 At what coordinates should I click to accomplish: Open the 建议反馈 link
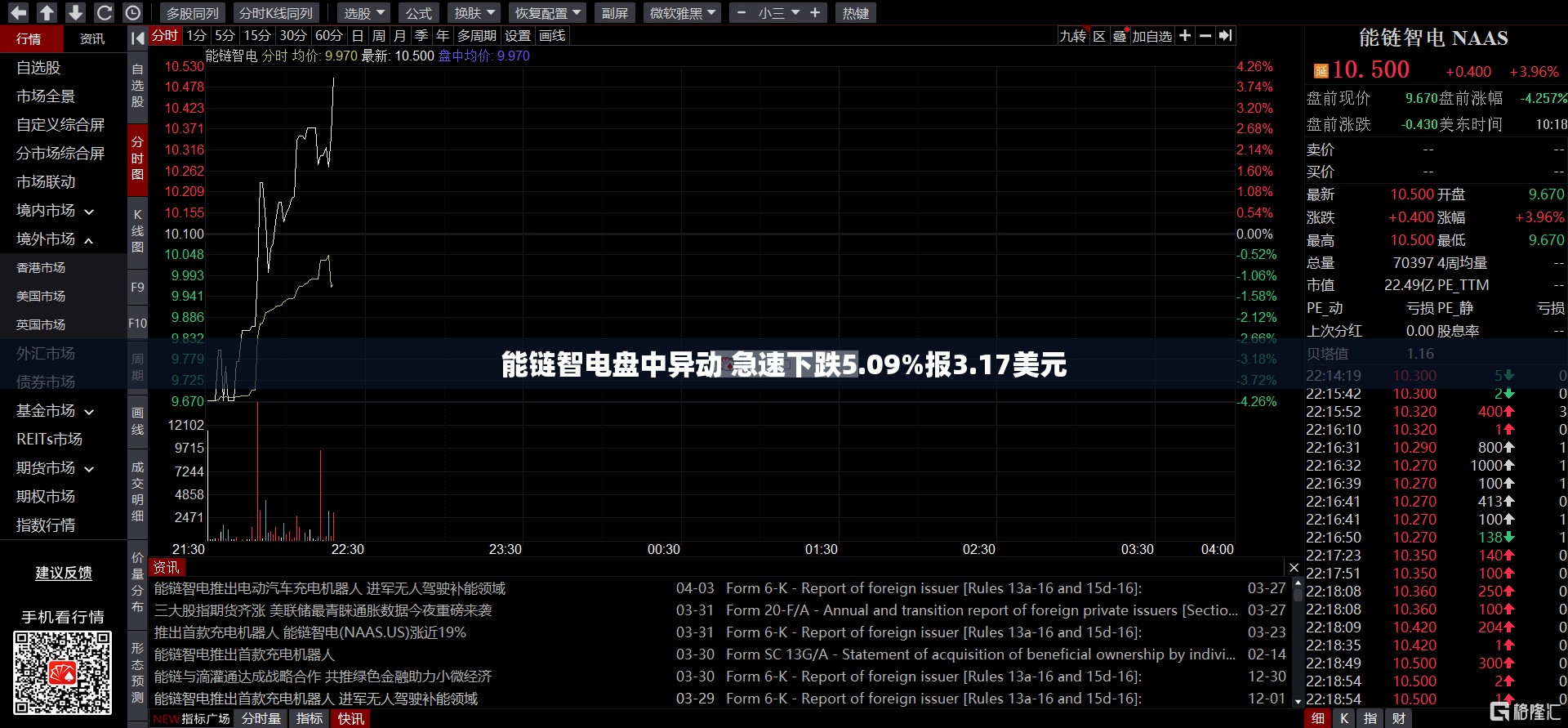(63, 573)
